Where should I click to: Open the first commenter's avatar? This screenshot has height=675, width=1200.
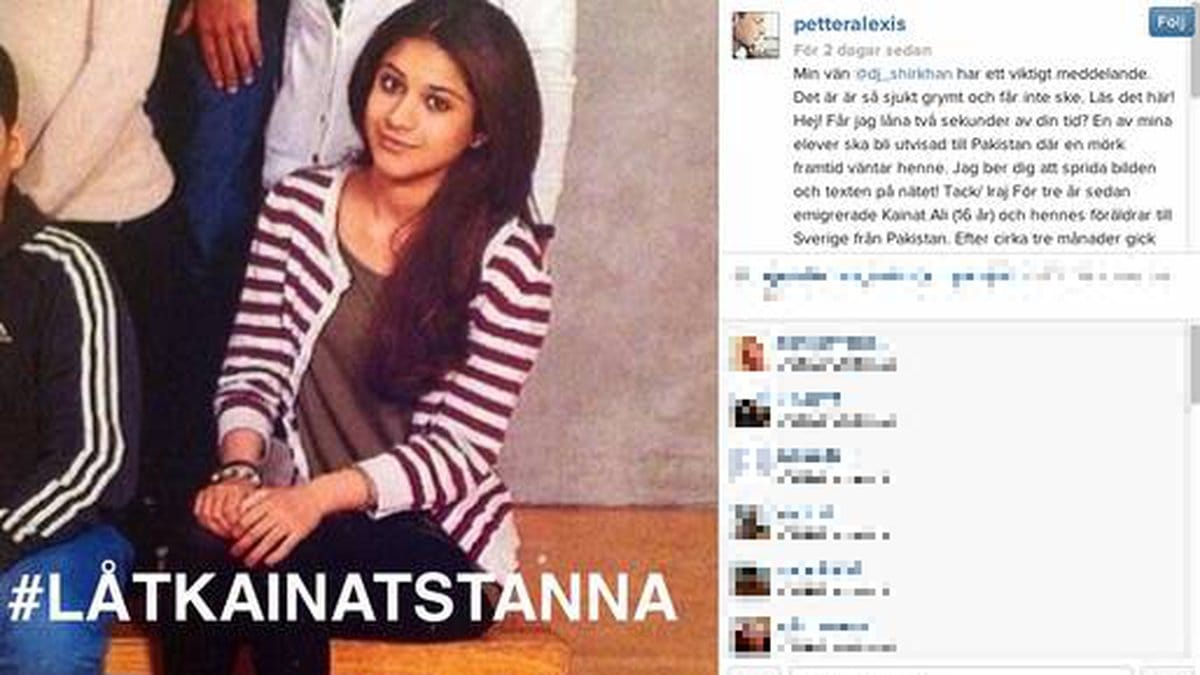750,352
